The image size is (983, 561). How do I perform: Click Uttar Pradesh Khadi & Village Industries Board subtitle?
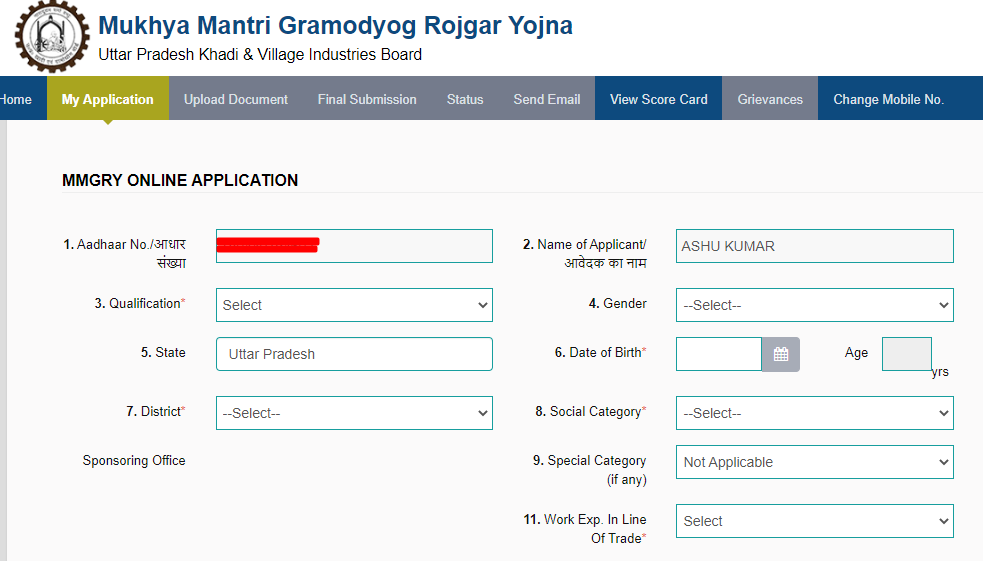(x=260, y=55)
